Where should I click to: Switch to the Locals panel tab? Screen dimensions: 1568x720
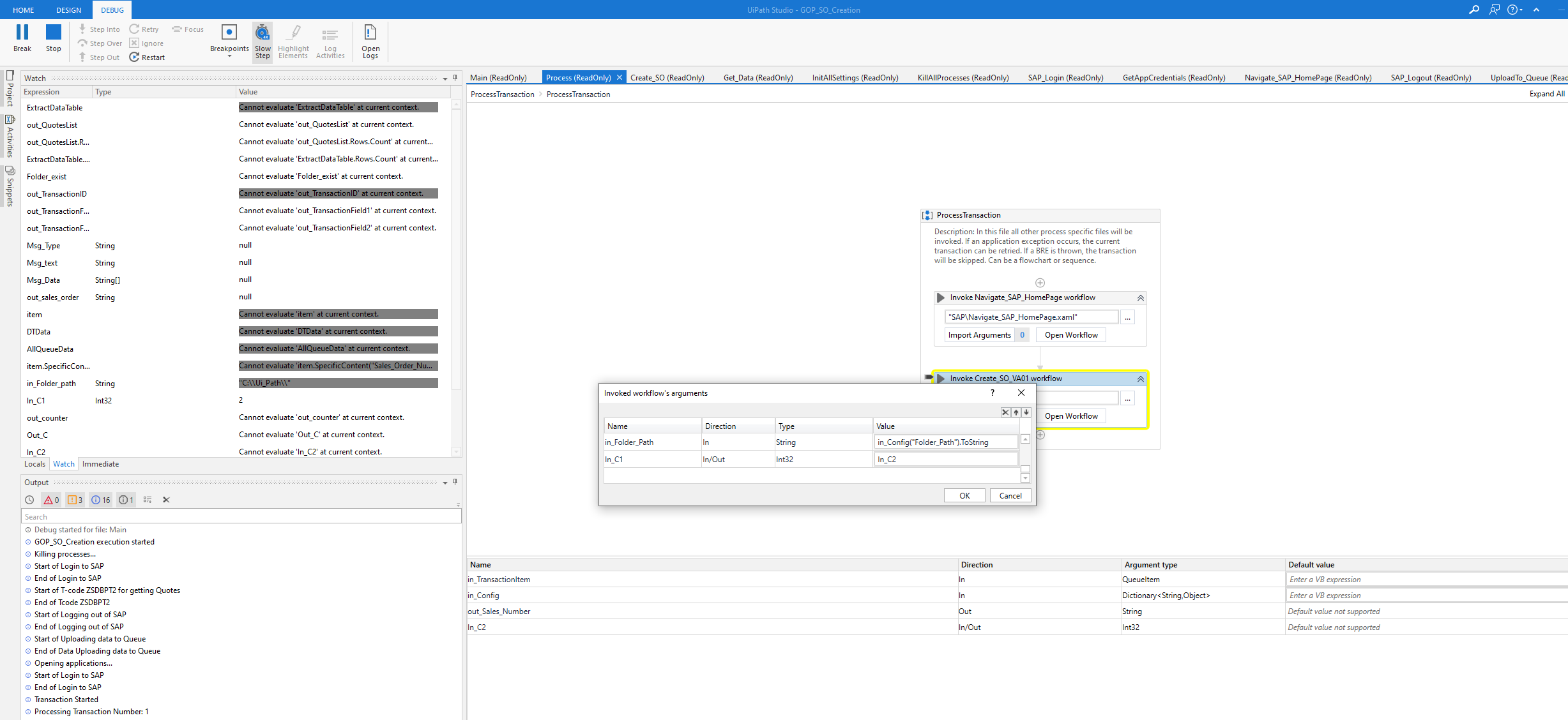point(34,464)
